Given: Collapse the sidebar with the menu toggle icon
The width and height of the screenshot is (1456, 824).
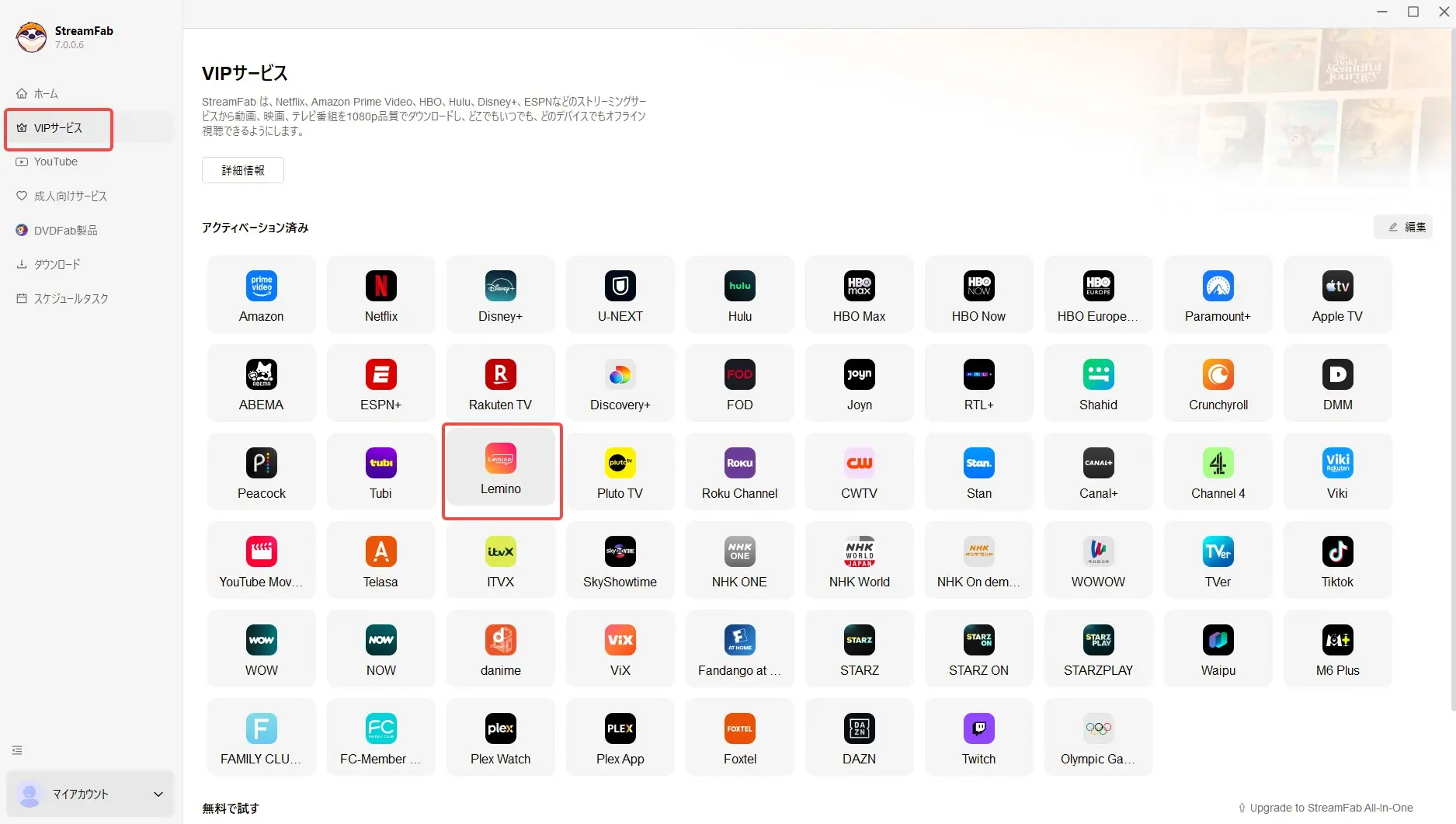Looking at the screenshot, I should pos(17,750).
